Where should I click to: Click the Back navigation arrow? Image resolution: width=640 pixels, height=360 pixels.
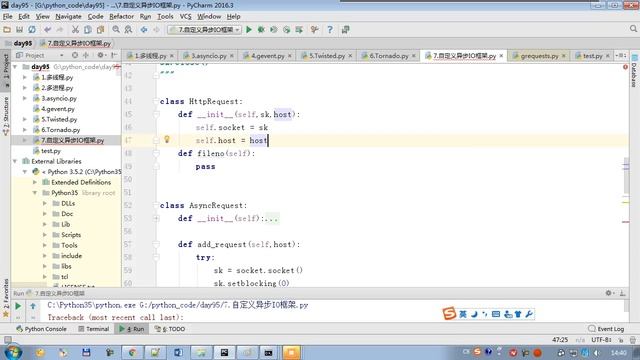(144, 30)
